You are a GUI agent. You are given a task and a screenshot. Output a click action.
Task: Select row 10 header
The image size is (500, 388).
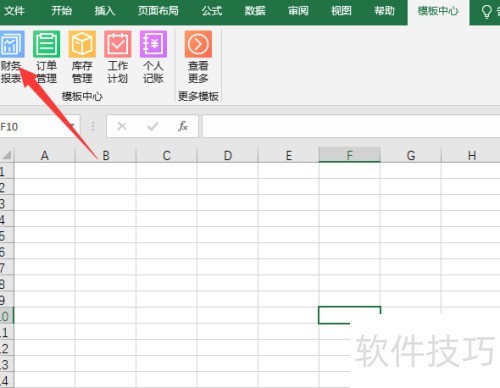[x=6, y=316]
